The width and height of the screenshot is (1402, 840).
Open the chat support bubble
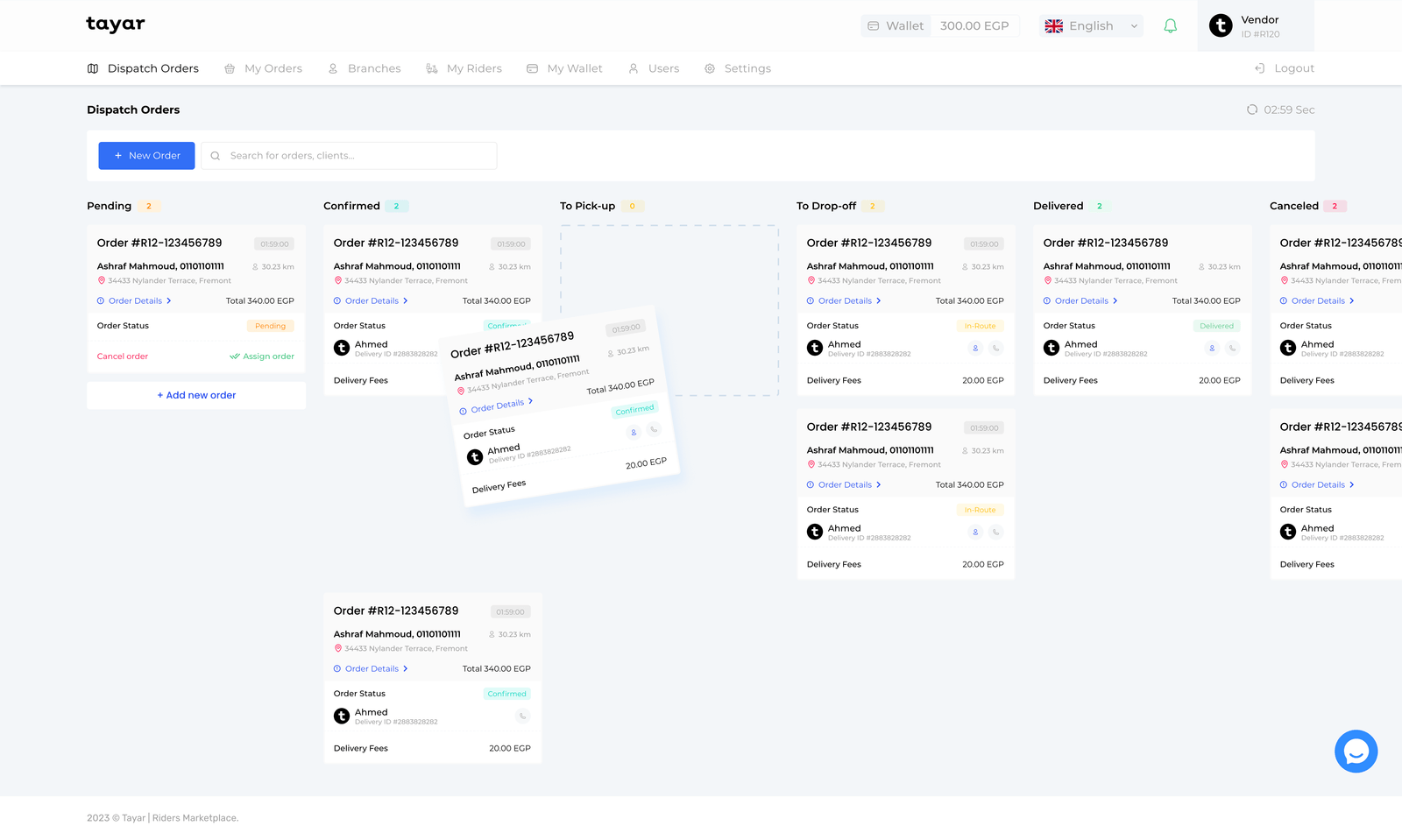pos(1356,752)
